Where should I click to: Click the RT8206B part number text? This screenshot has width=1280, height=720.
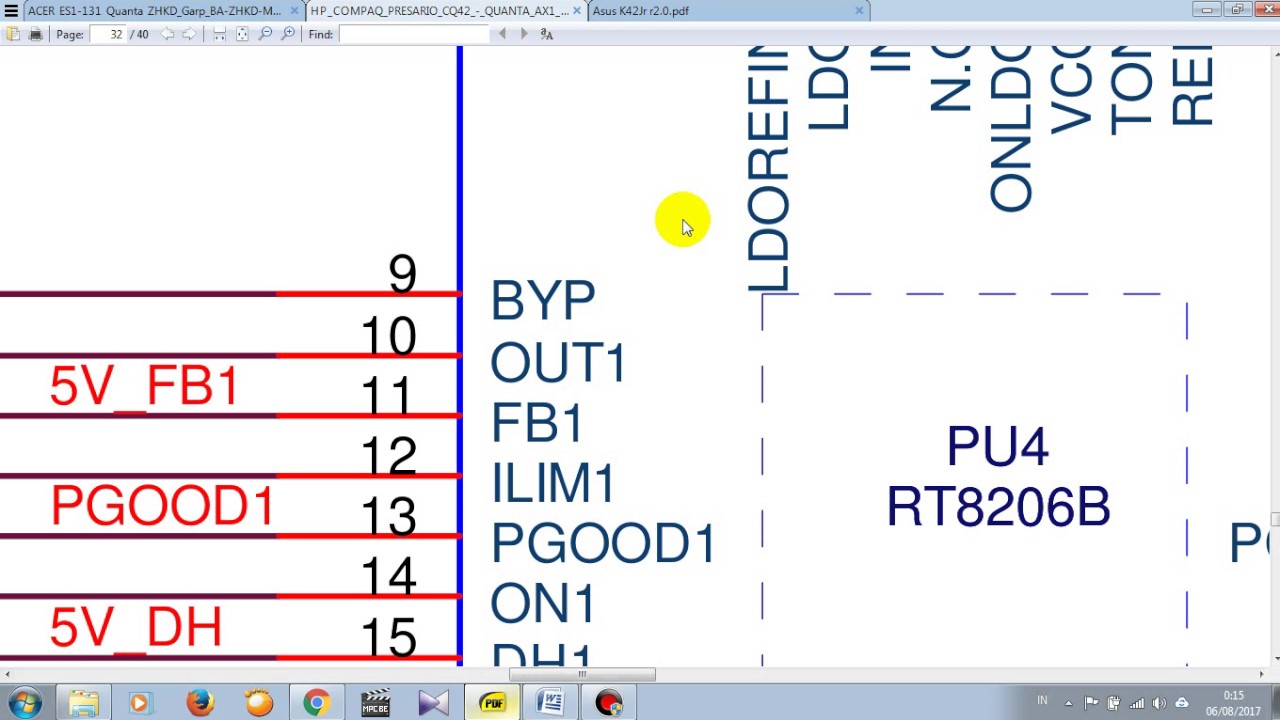coord(998,507)
